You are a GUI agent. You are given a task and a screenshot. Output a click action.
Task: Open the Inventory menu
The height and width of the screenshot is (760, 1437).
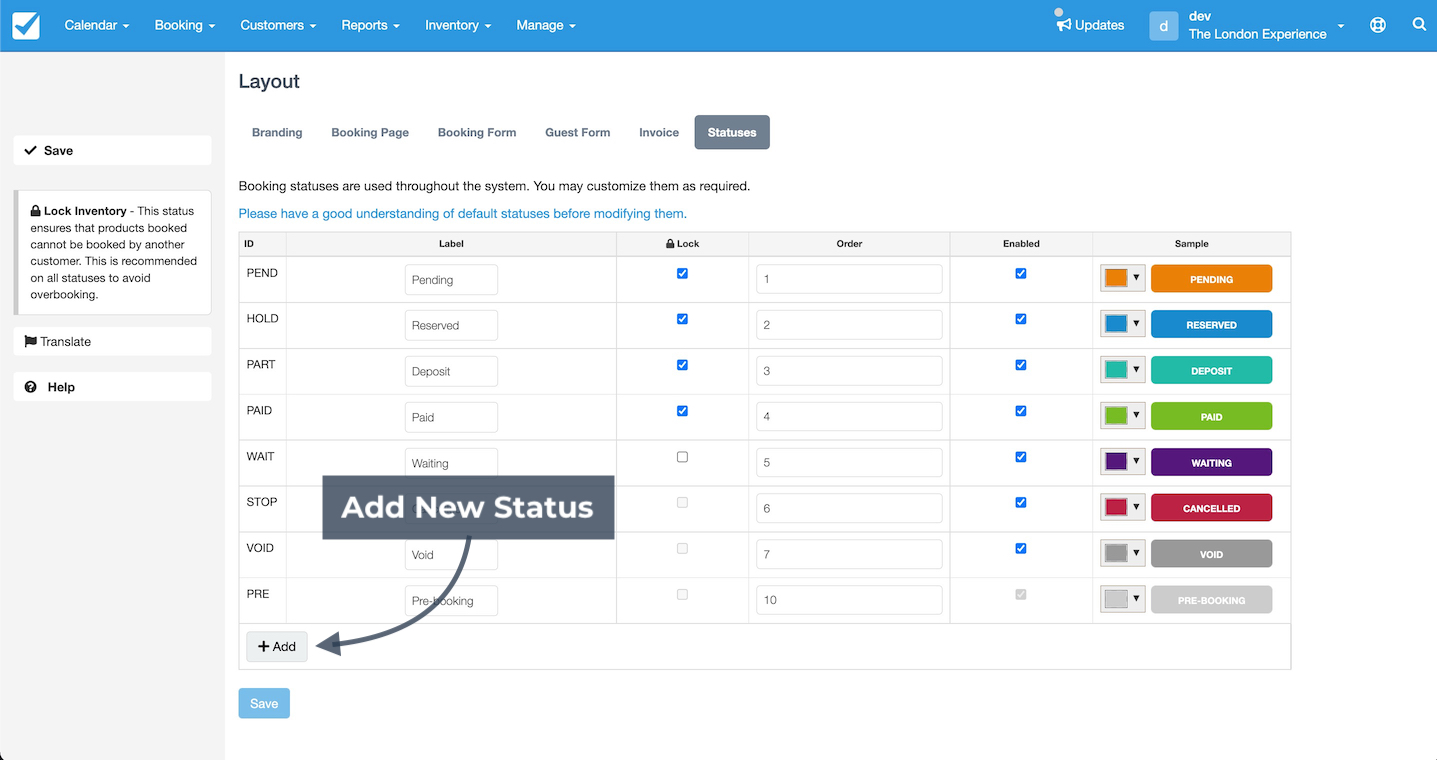[x=458, y=25]
